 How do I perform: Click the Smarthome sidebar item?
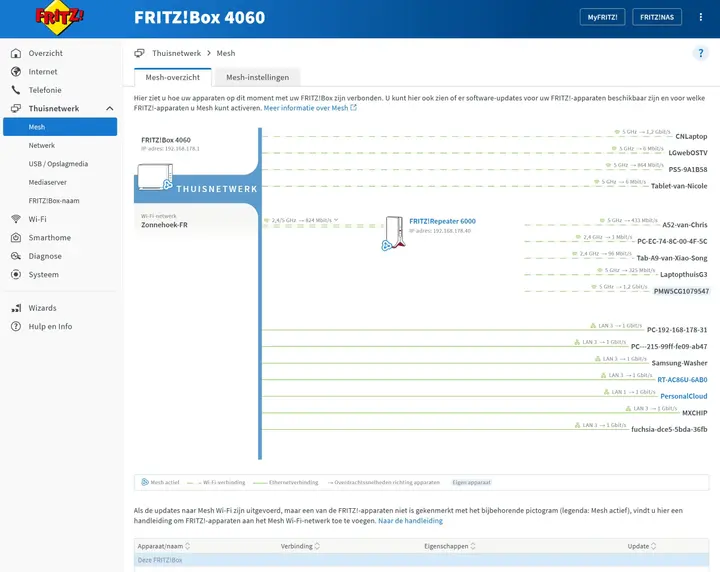coord(50,238)
